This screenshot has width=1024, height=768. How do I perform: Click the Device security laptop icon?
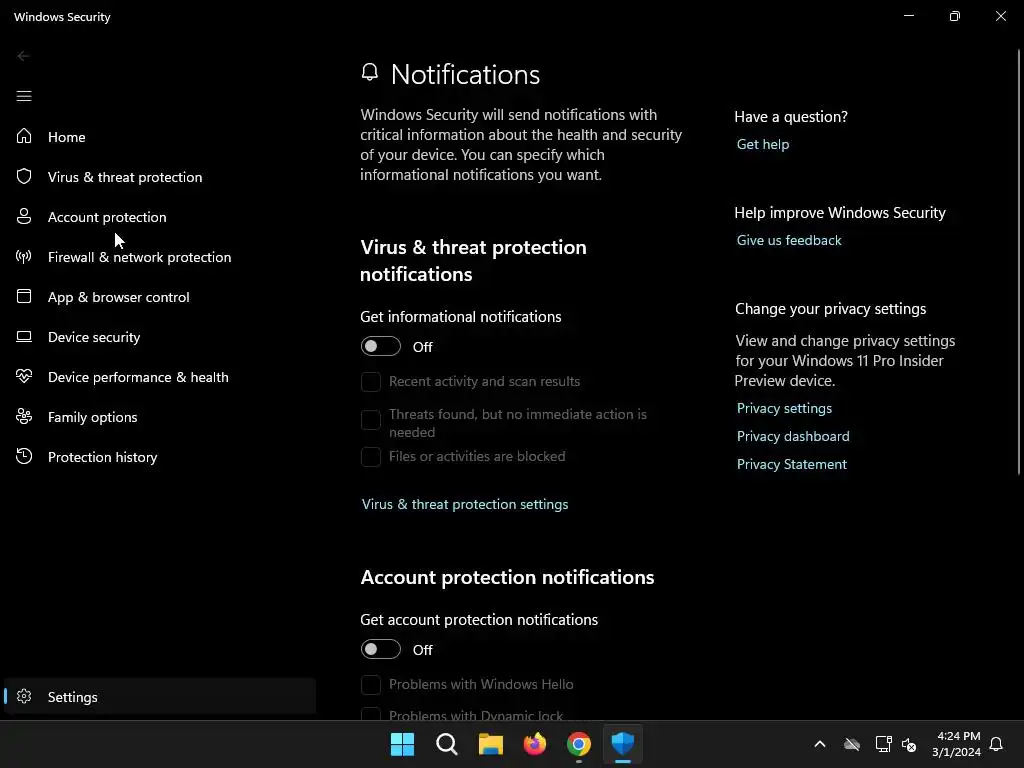pyautogui.click(x=24, y=336)
